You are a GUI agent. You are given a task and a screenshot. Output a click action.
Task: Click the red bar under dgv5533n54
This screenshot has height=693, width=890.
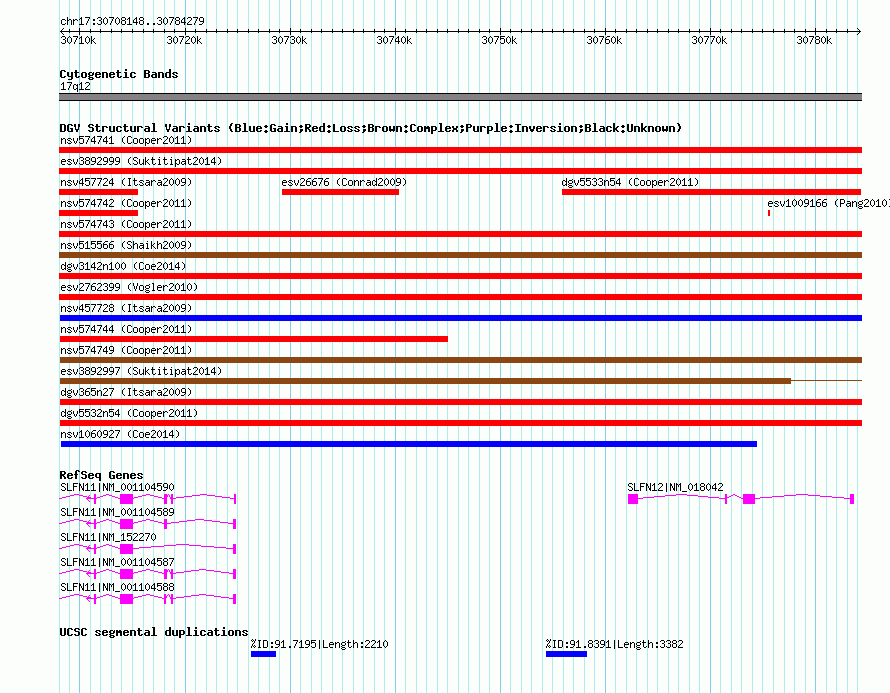pyautogui.click(x=711, y=192)
